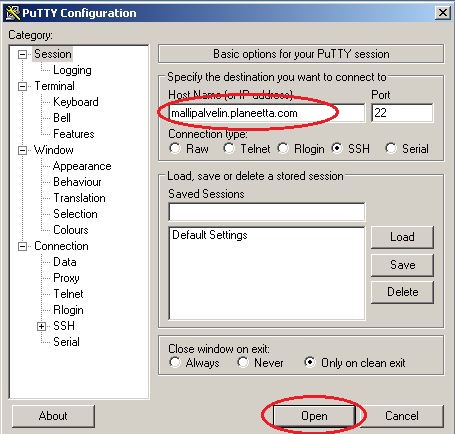Collapse the Connection category node
Image resolution: width=455 pixels, height=434 pixels.
click(x=22, y=246)
